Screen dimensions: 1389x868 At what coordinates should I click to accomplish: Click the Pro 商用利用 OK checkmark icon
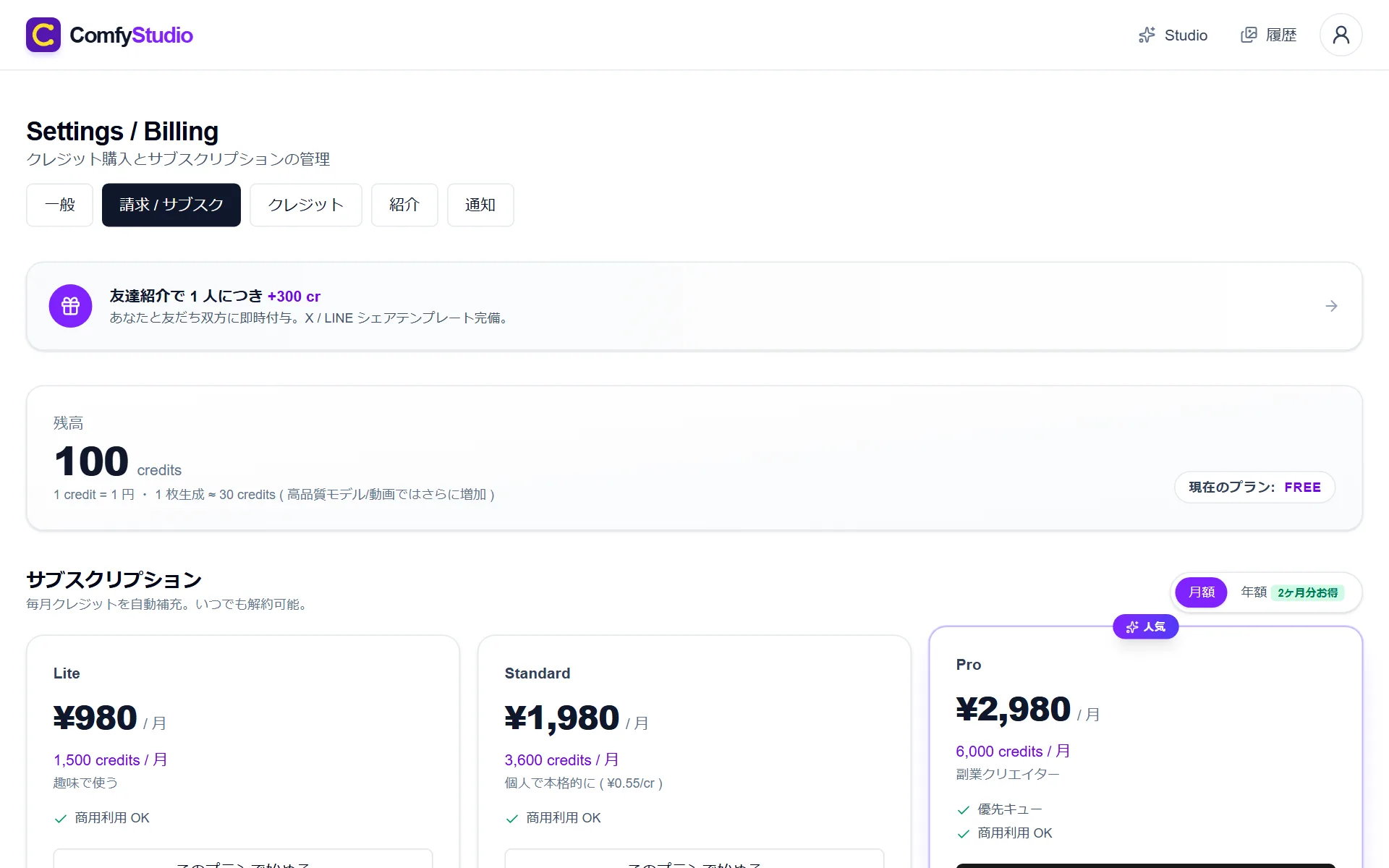pos(964,834)
